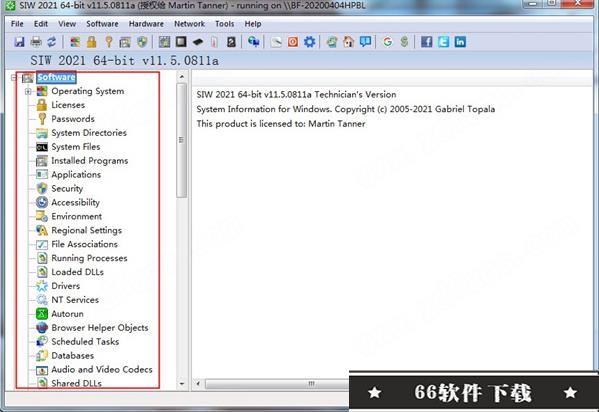Click the Twitter toolbar icon
Screen dimensions: 599x412
pos(444,42)
